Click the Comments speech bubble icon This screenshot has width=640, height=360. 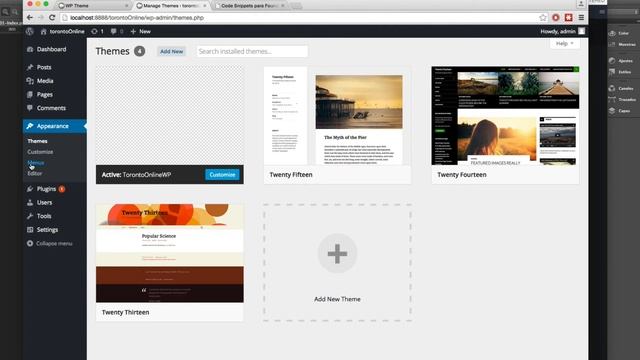pos(30,108)
